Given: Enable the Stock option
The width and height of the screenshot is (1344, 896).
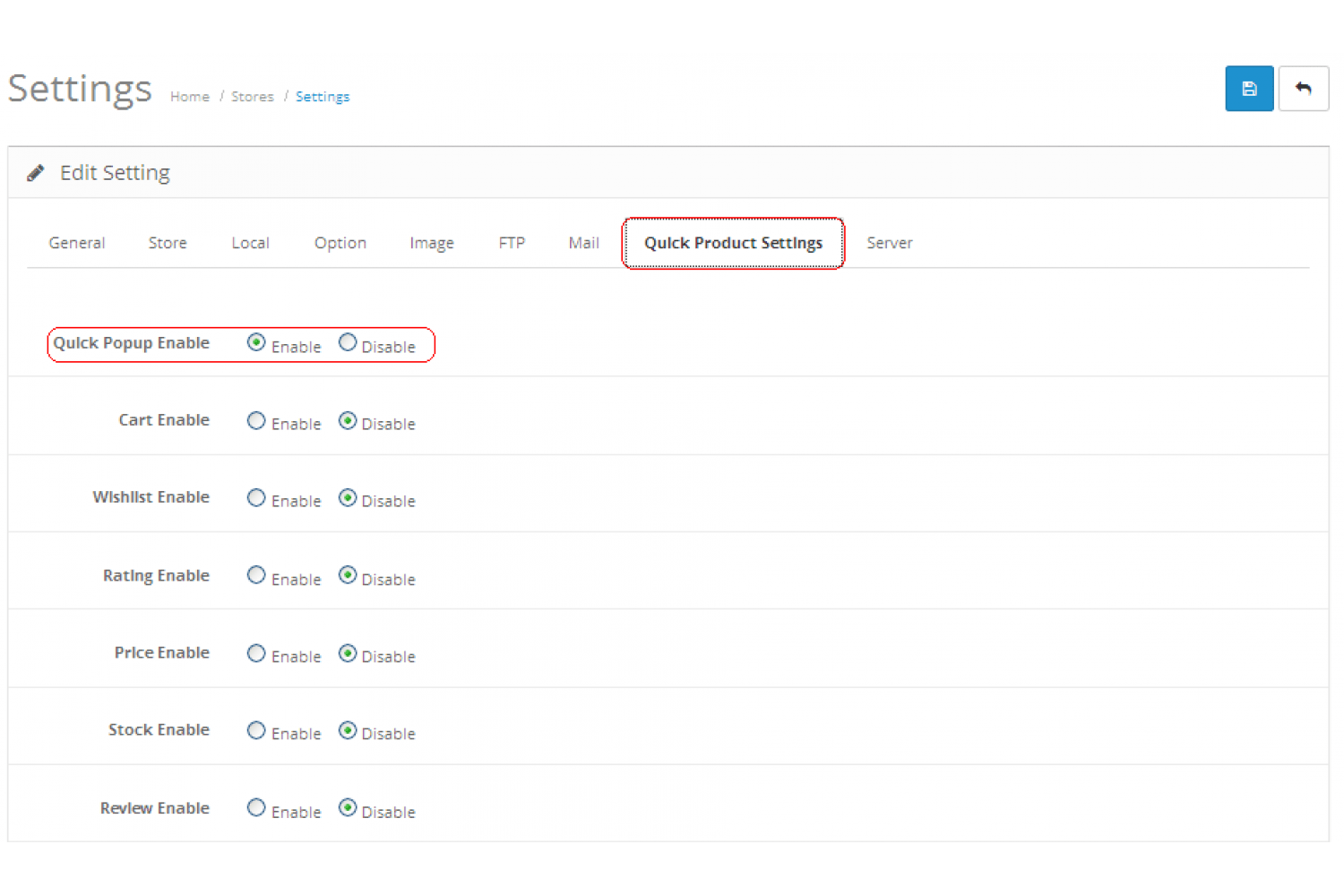Looking at the screenshot, I should coord(255,730).
